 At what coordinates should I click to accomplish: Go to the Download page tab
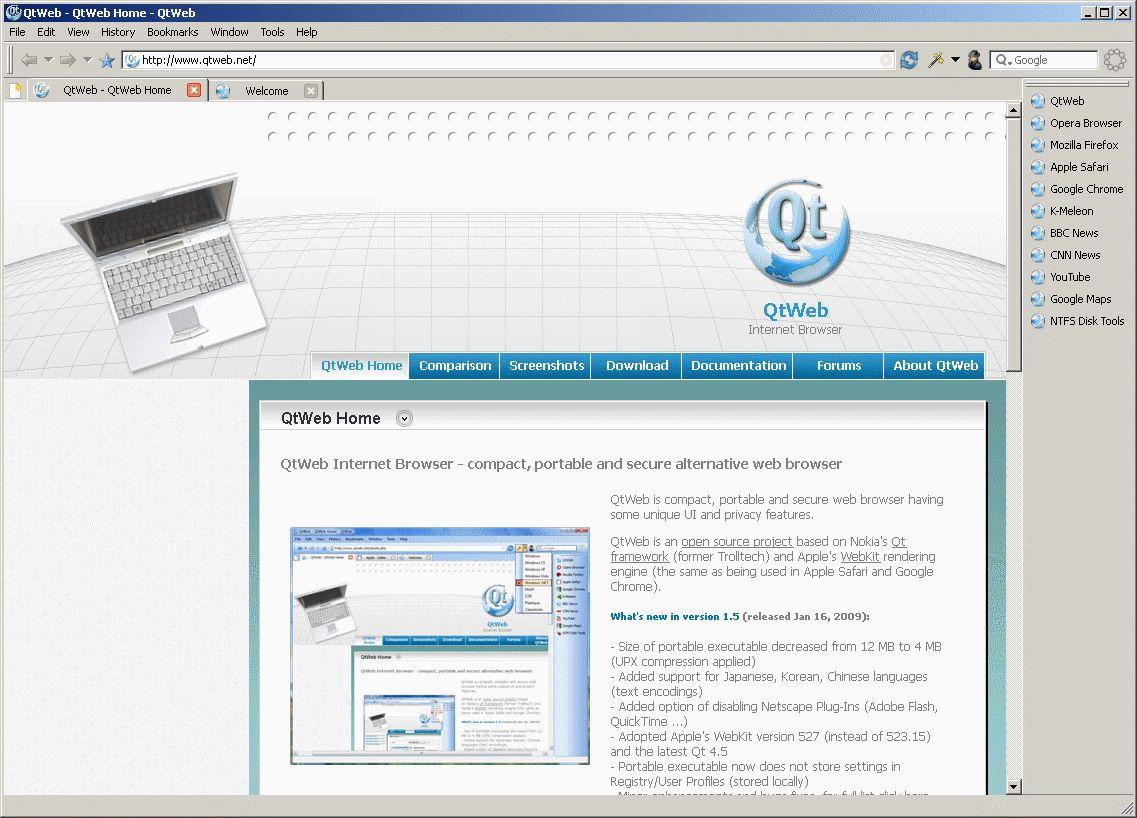tap(637, 365)
